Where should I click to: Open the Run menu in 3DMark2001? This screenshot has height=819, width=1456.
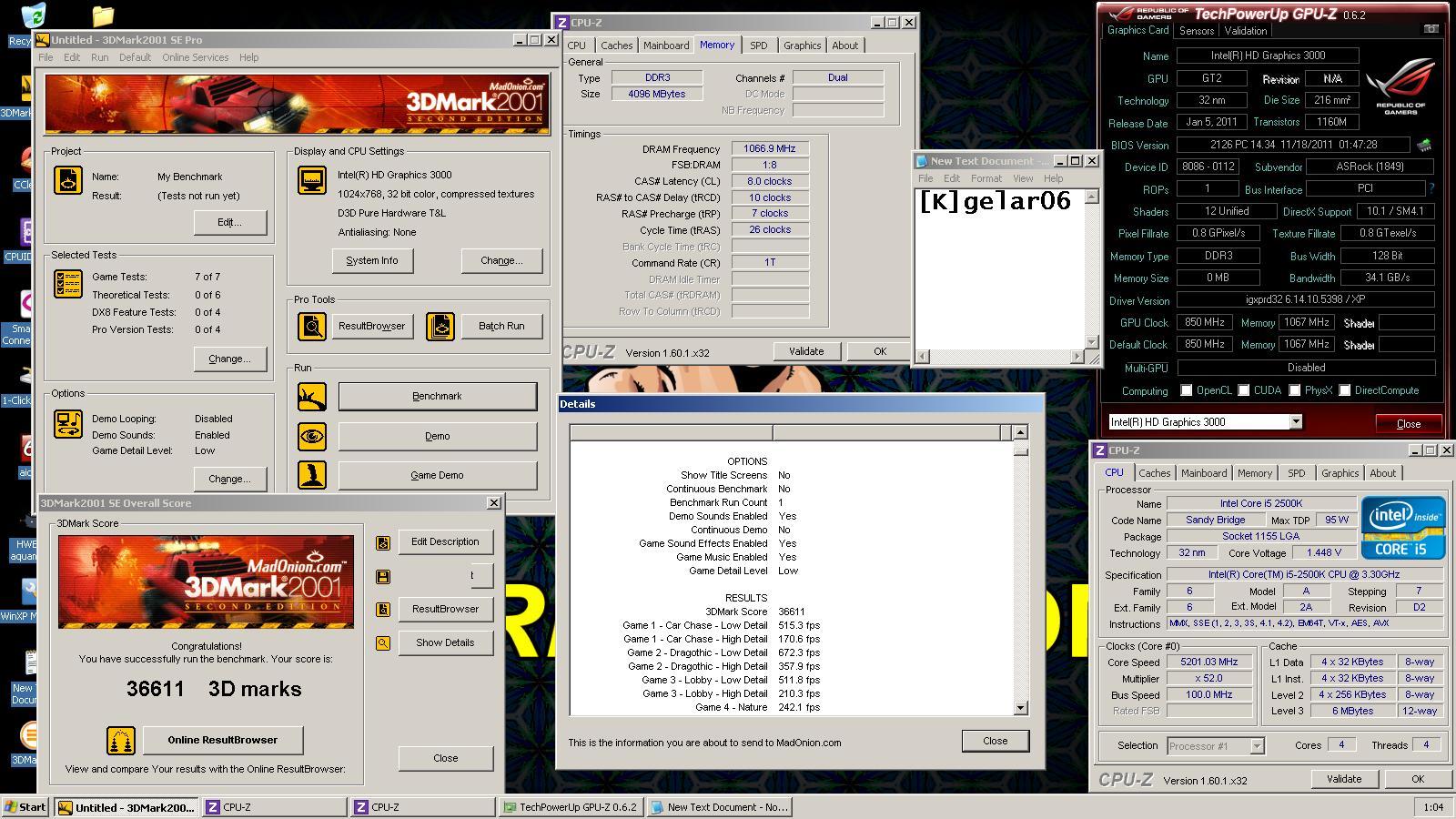point(100,57)
